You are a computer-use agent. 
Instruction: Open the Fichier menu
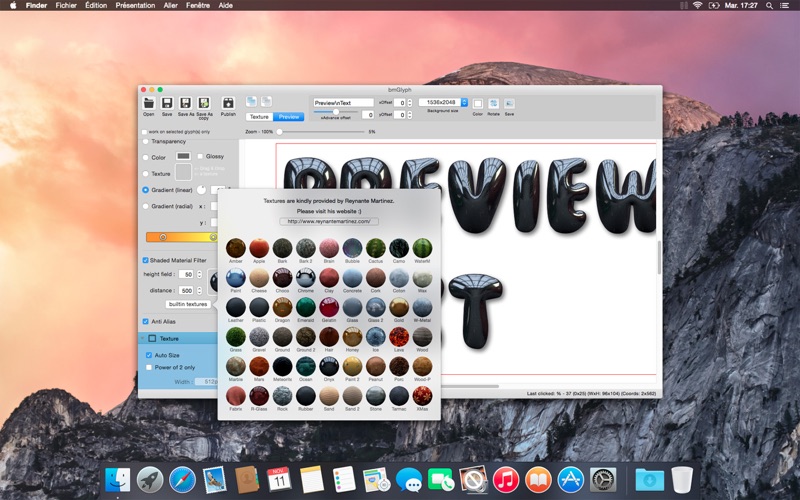[x=66, y=5]
